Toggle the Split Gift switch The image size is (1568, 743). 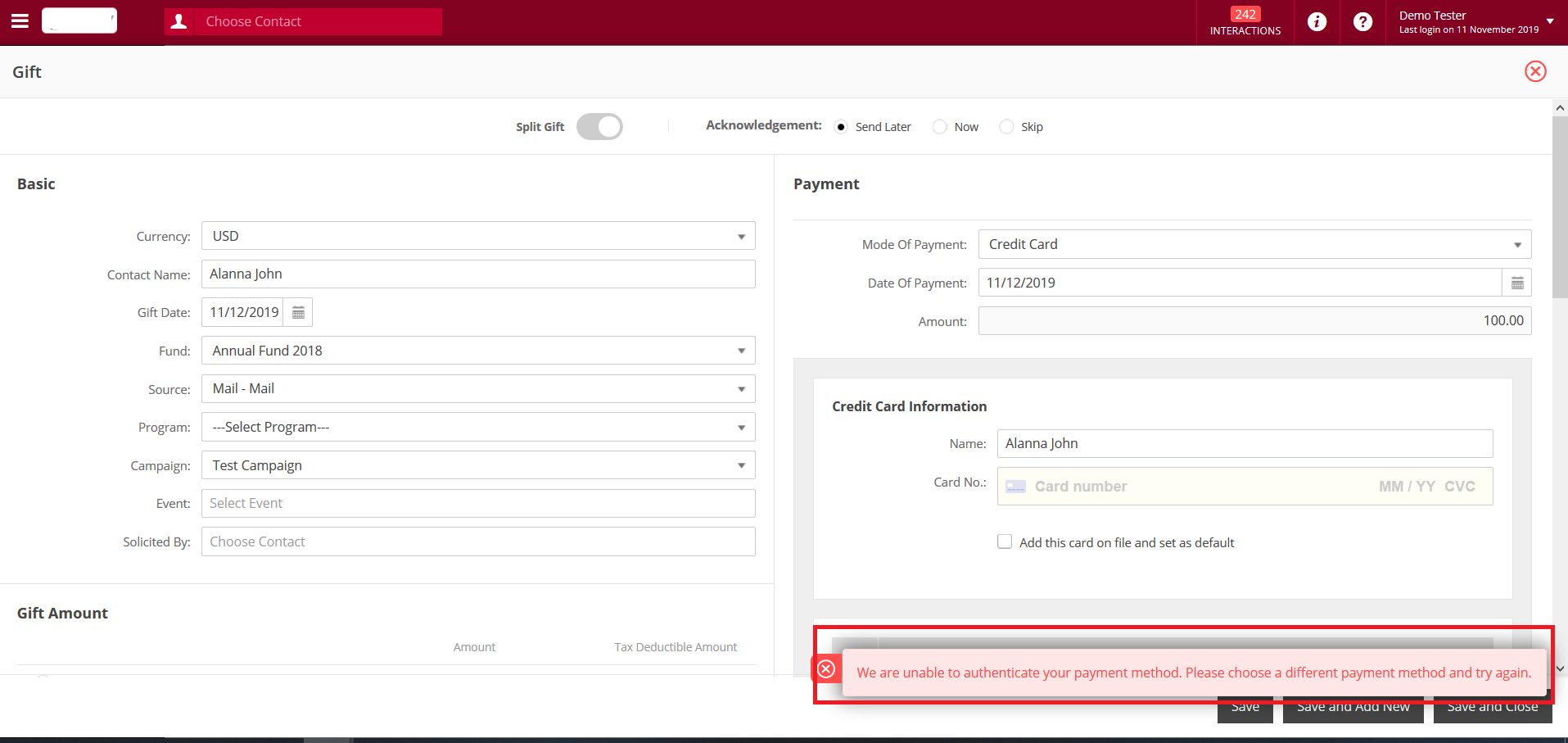click(x=599, y=127)
